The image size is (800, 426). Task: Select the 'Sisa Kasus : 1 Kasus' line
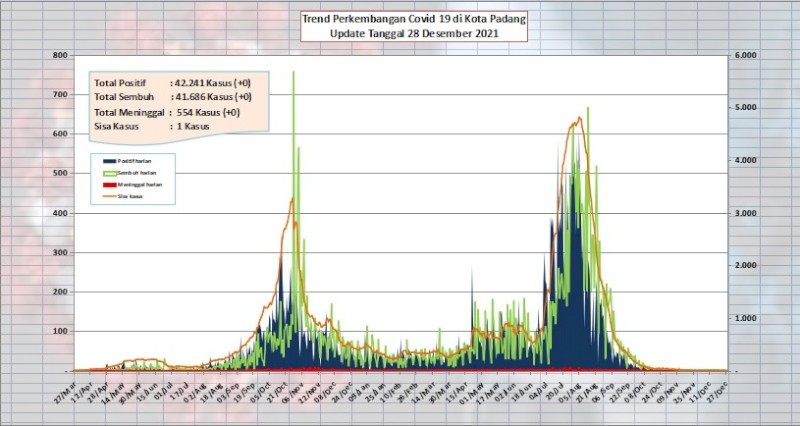pos(152,127)
